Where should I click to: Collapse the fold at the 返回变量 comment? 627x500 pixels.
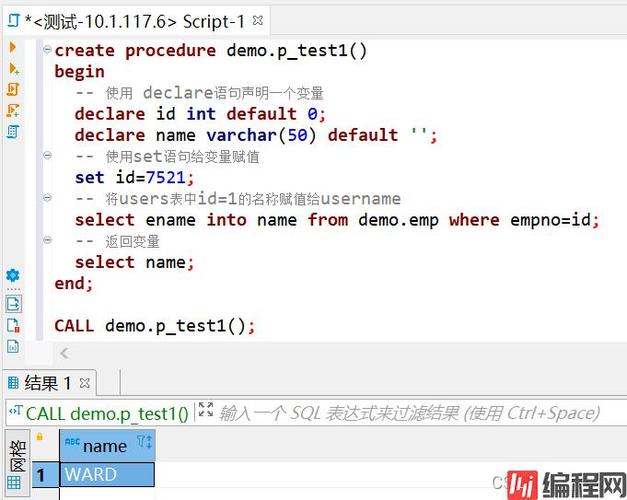coord(47,240)
